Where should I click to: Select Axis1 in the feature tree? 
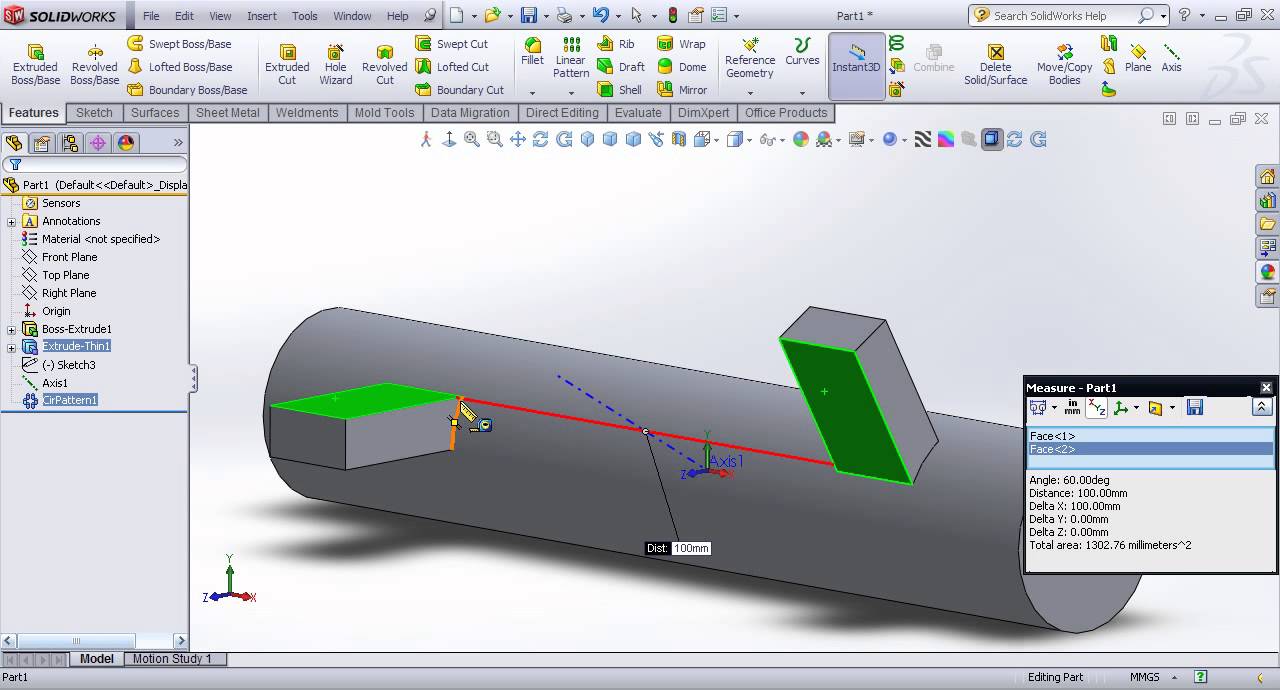pyautogui.click(x=55, y=383)
